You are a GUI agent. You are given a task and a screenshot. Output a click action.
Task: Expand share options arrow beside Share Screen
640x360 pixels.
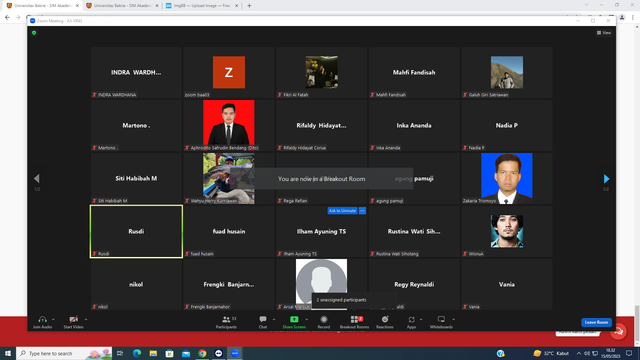pyautogui.click(x=307, y=319)
